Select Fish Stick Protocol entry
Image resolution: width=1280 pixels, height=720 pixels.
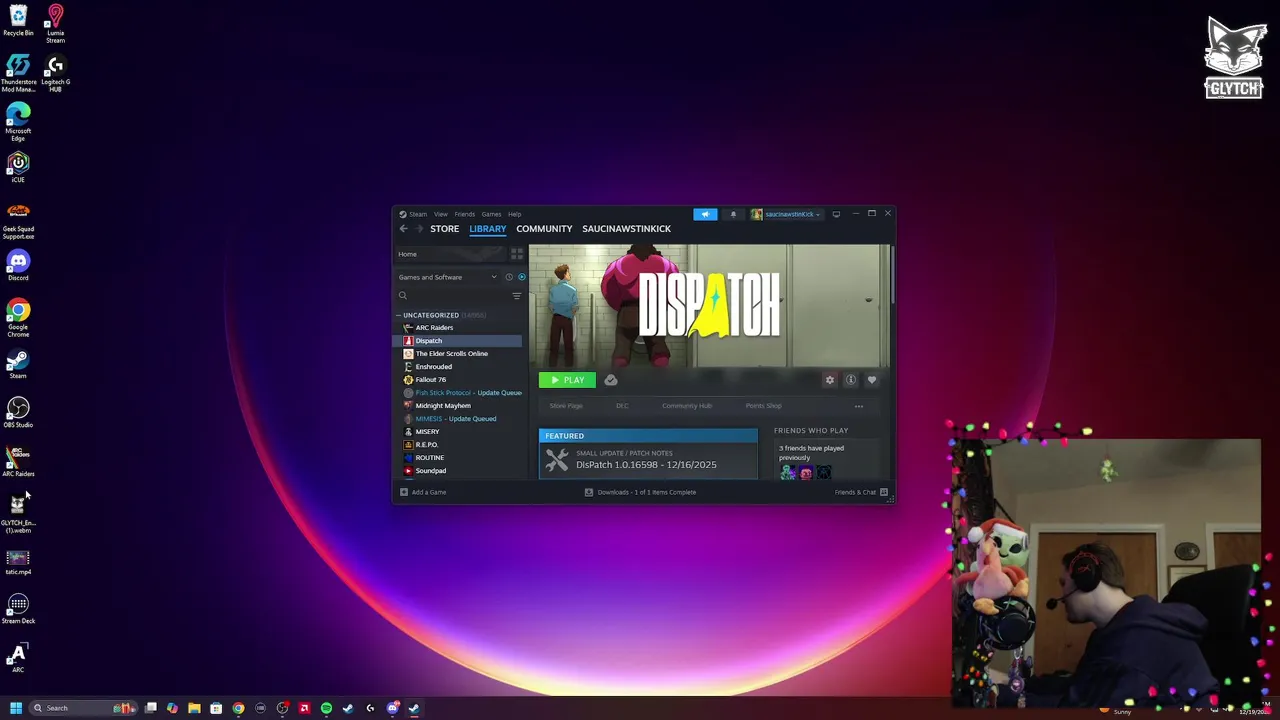click(x=458, y=393)
